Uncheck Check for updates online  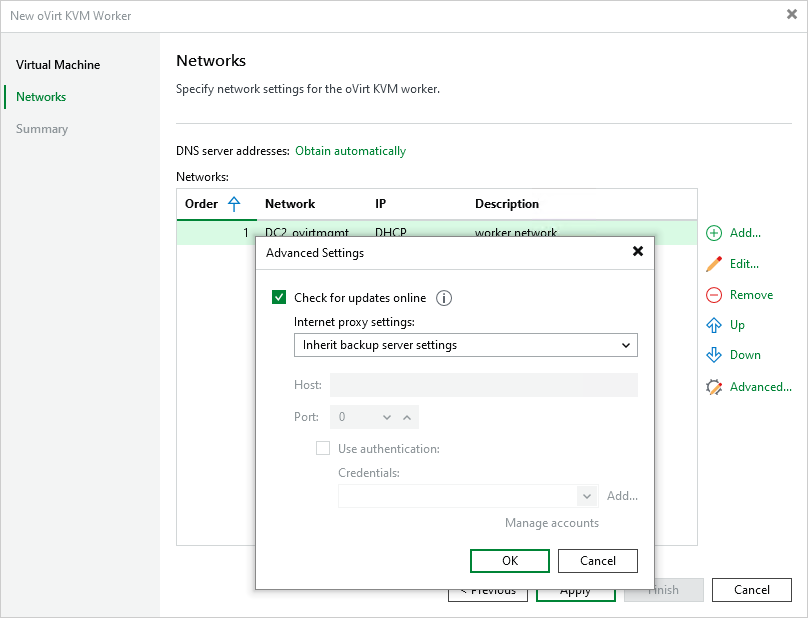[279, 297]
